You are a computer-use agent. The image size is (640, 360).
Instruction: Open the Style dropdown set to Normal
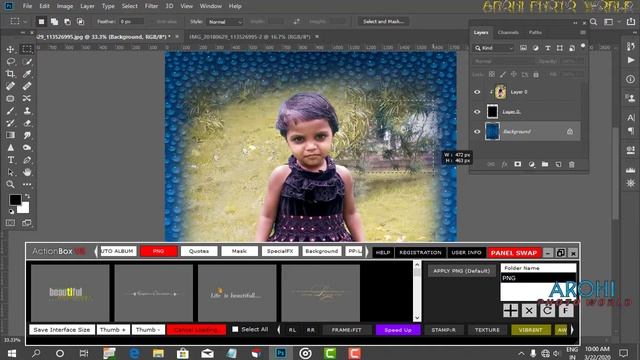[x=225, y=22]
